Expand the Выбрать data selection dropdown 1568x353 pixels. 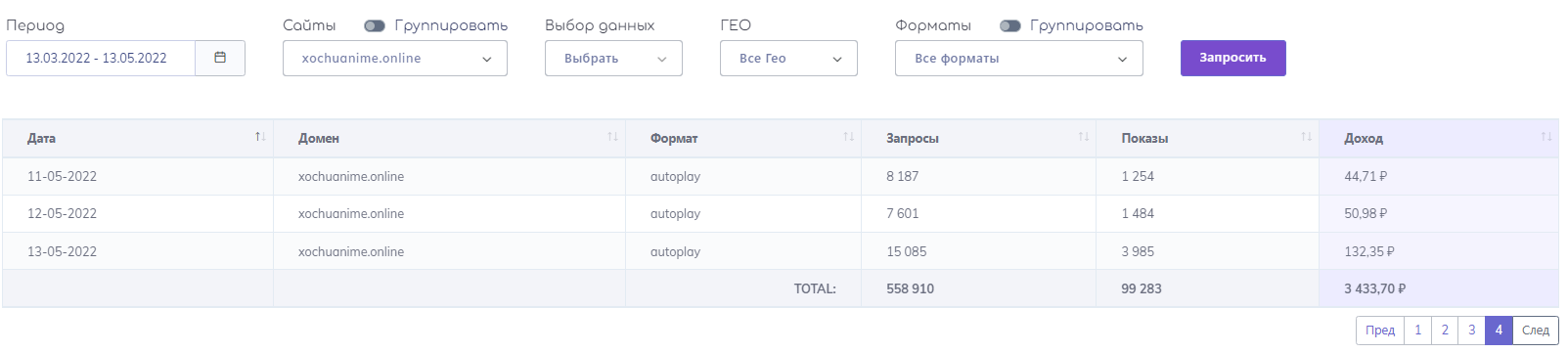(x=613, y=58)
